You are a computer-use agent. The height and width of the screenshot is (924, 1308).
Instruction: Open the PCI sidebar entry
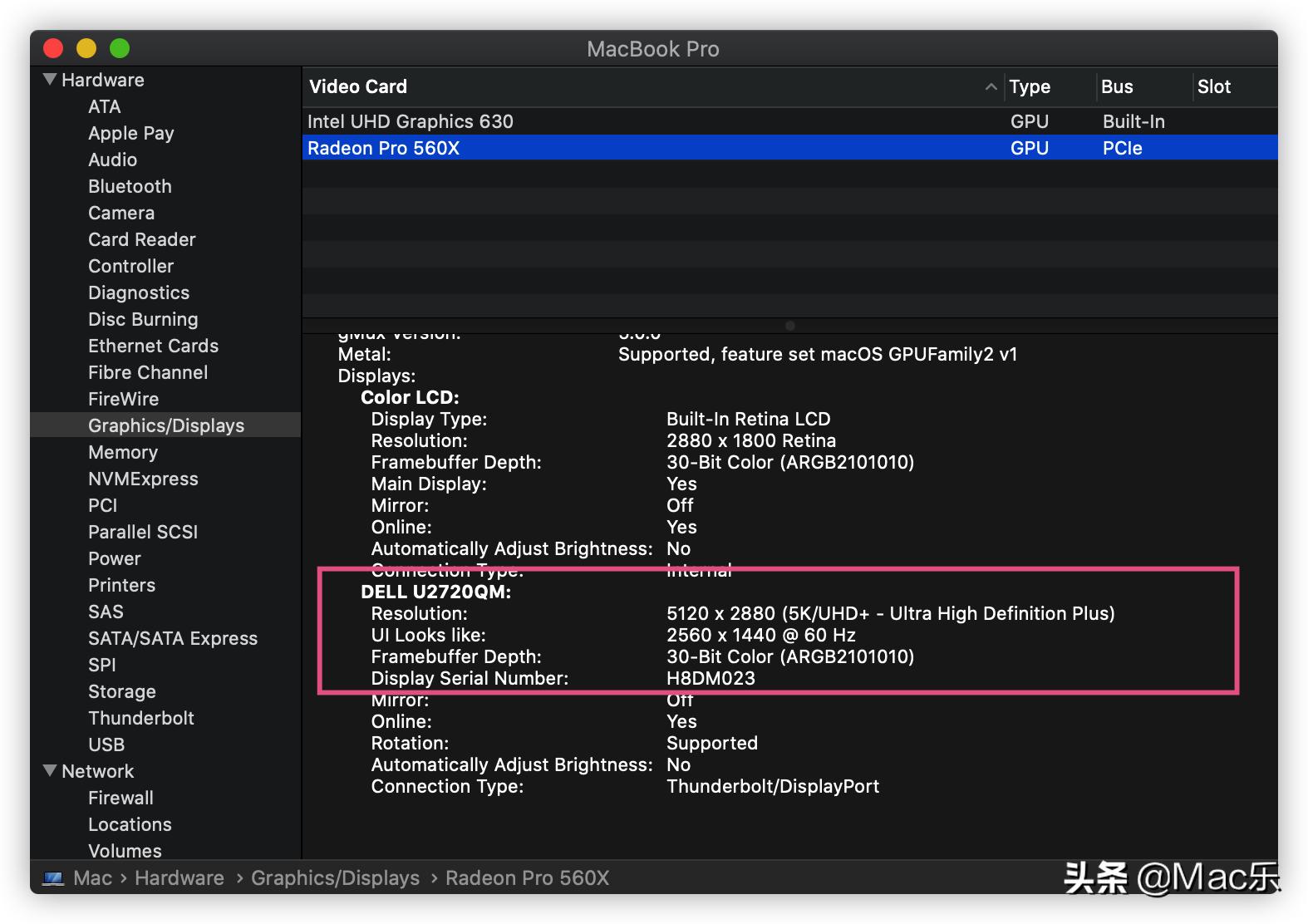103,505
